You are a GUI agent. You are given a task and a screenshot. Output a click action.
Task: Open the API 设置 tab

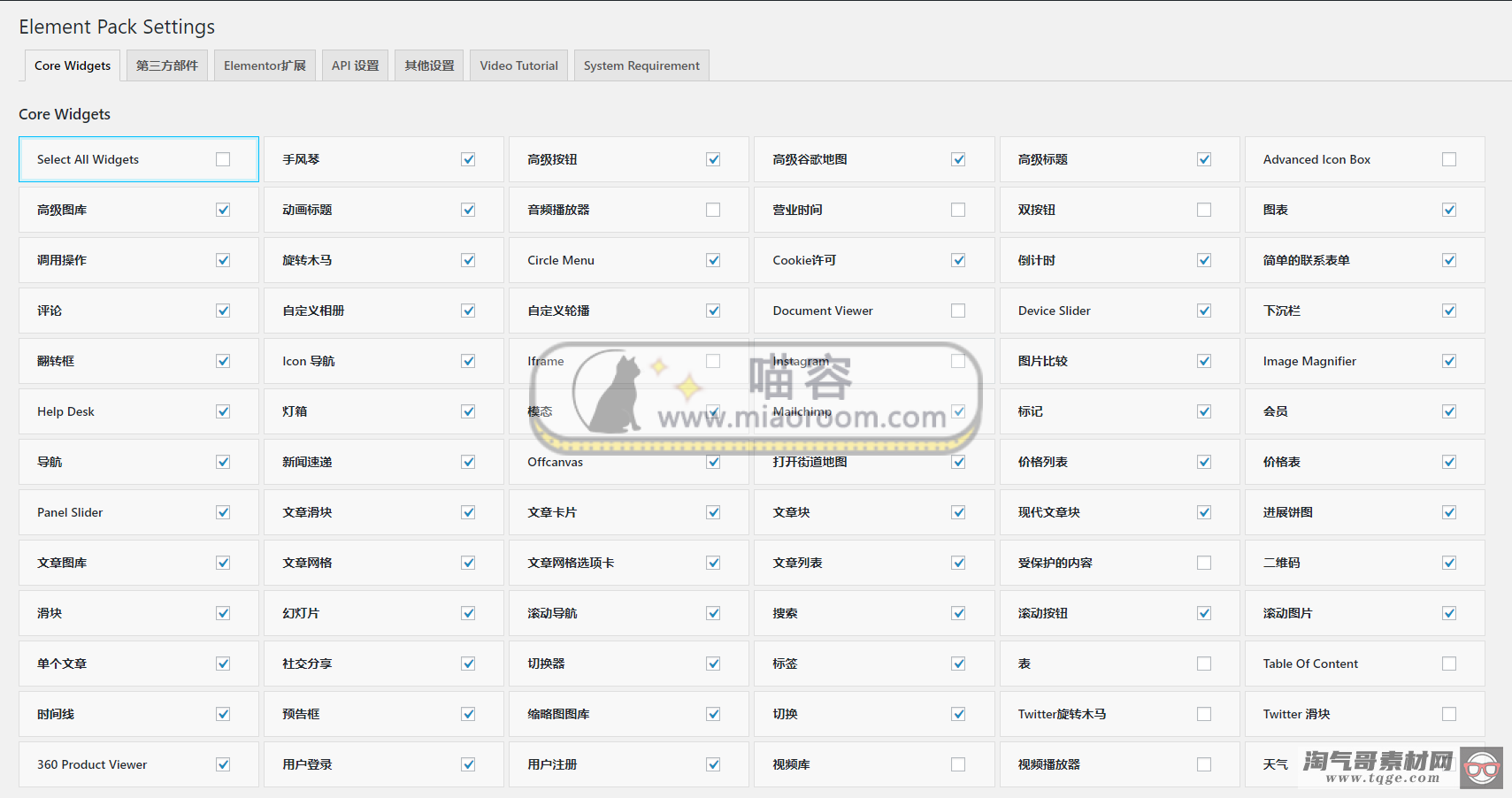(x=355, y=65)
